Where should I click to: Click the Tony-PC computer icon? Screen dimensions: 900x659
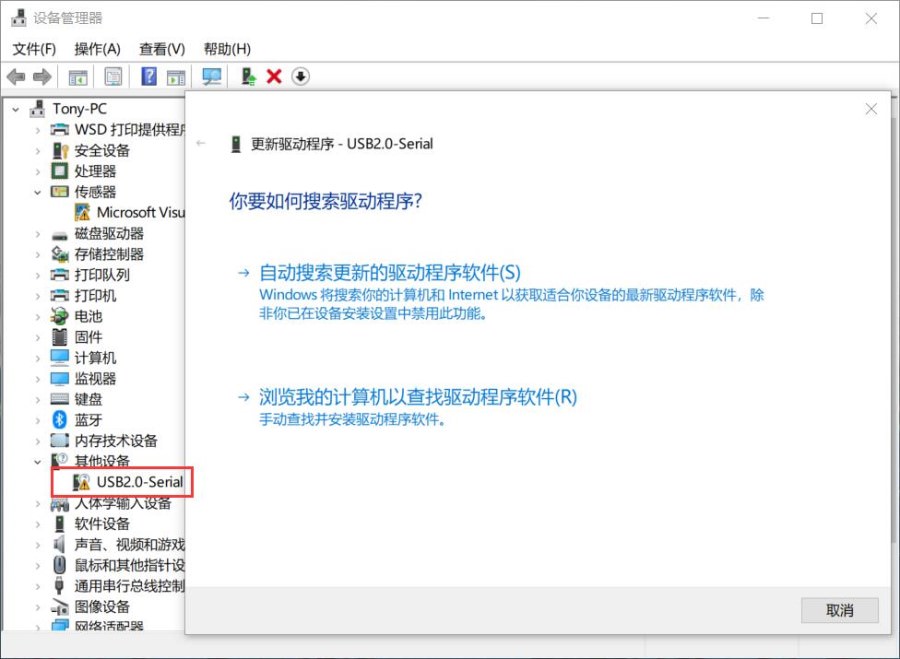coord(38,108)
